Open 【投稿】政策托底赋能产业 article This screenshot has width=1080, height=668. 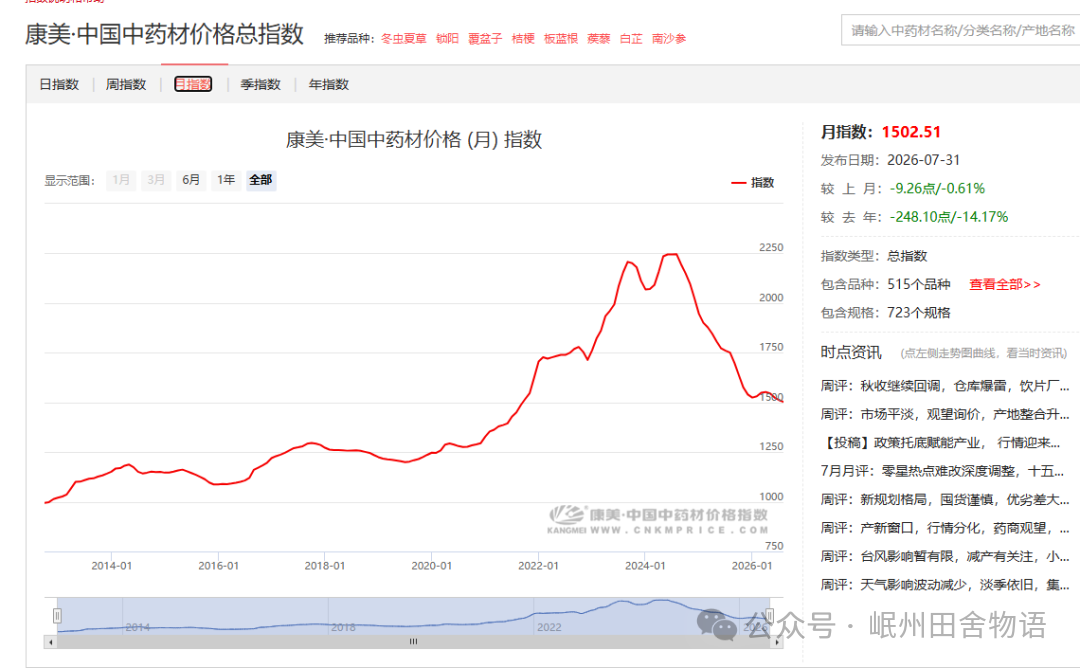[941, 443]
